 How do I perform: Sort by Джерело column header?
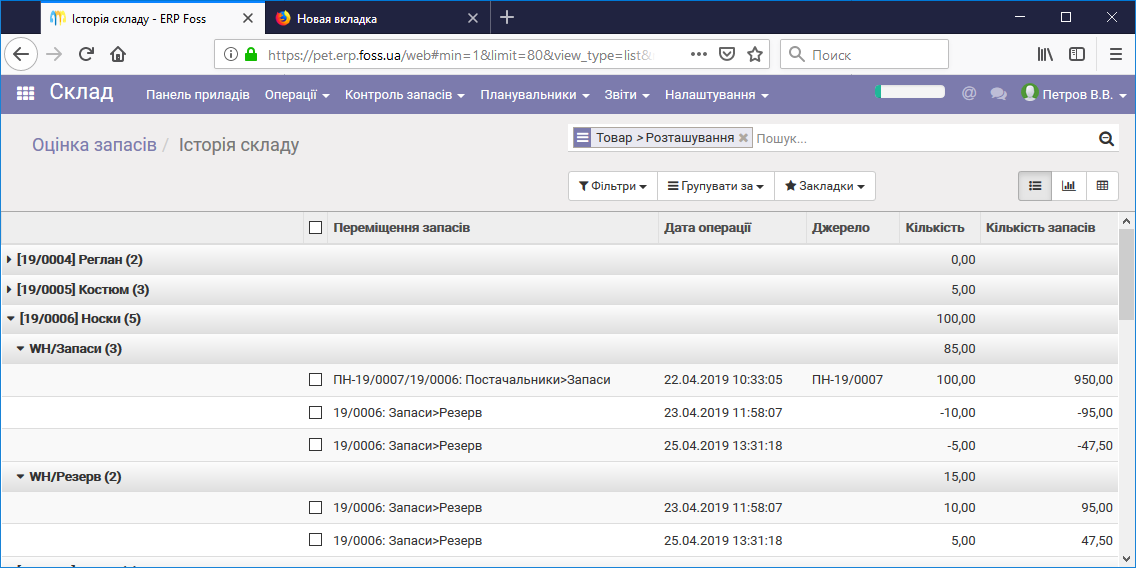(852, 228)
